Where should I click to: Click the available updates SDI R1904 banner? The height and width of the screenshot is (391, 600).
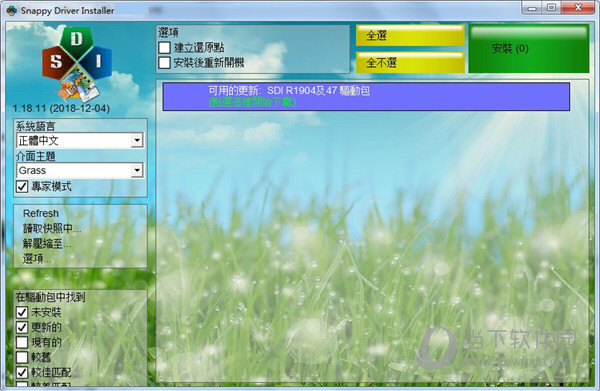tap(366, 96)
